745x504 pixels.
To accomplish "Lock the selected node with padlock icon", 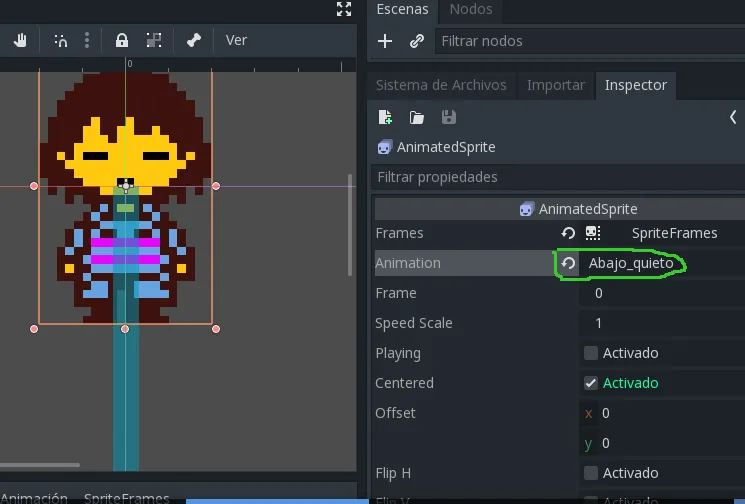I will (x=122, y=40).
